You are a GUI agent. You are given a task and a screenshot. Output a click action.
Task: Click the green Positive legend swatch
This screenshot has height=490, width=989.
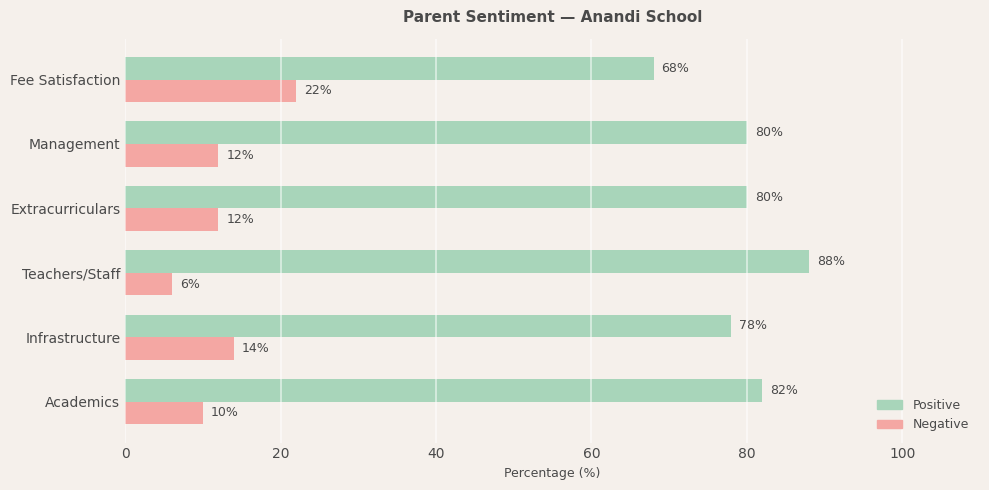coord(889,405)
